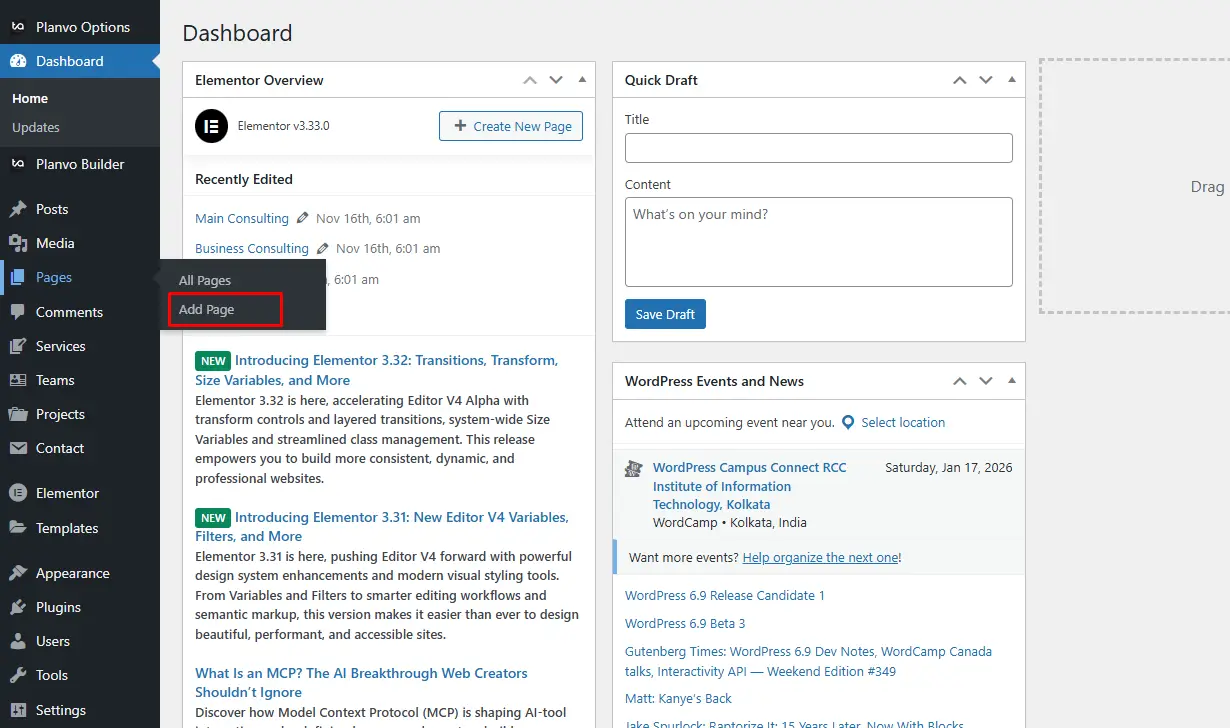Move WordPress Events and News widget down
The height and width of the screenshot is (728, 1230).
(x=986, y=381)
